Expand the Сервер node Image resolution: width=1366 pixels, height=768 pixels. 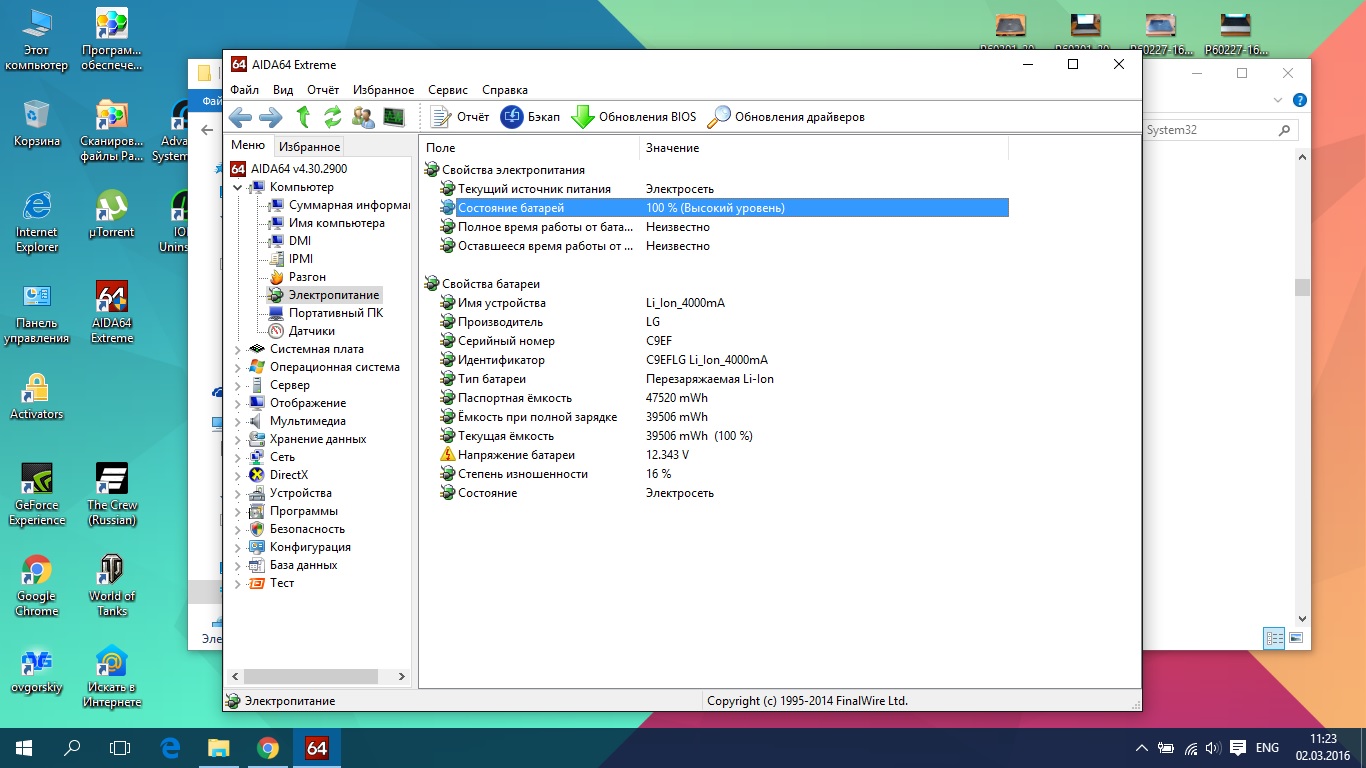click(x=238, y=385)
